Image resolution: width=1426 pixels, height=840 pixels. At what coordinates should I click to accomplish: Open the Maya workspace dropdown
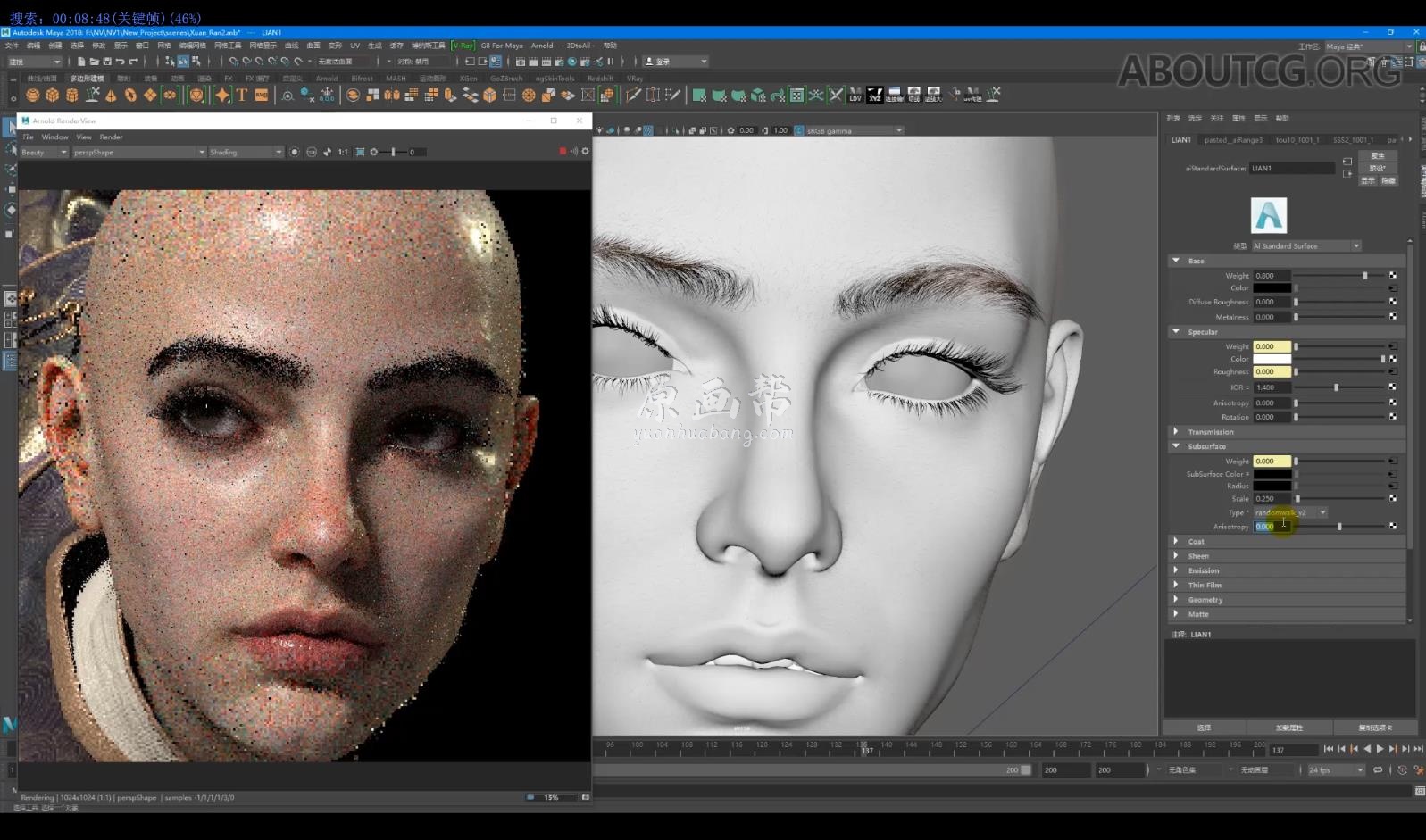coord(1369,46)
